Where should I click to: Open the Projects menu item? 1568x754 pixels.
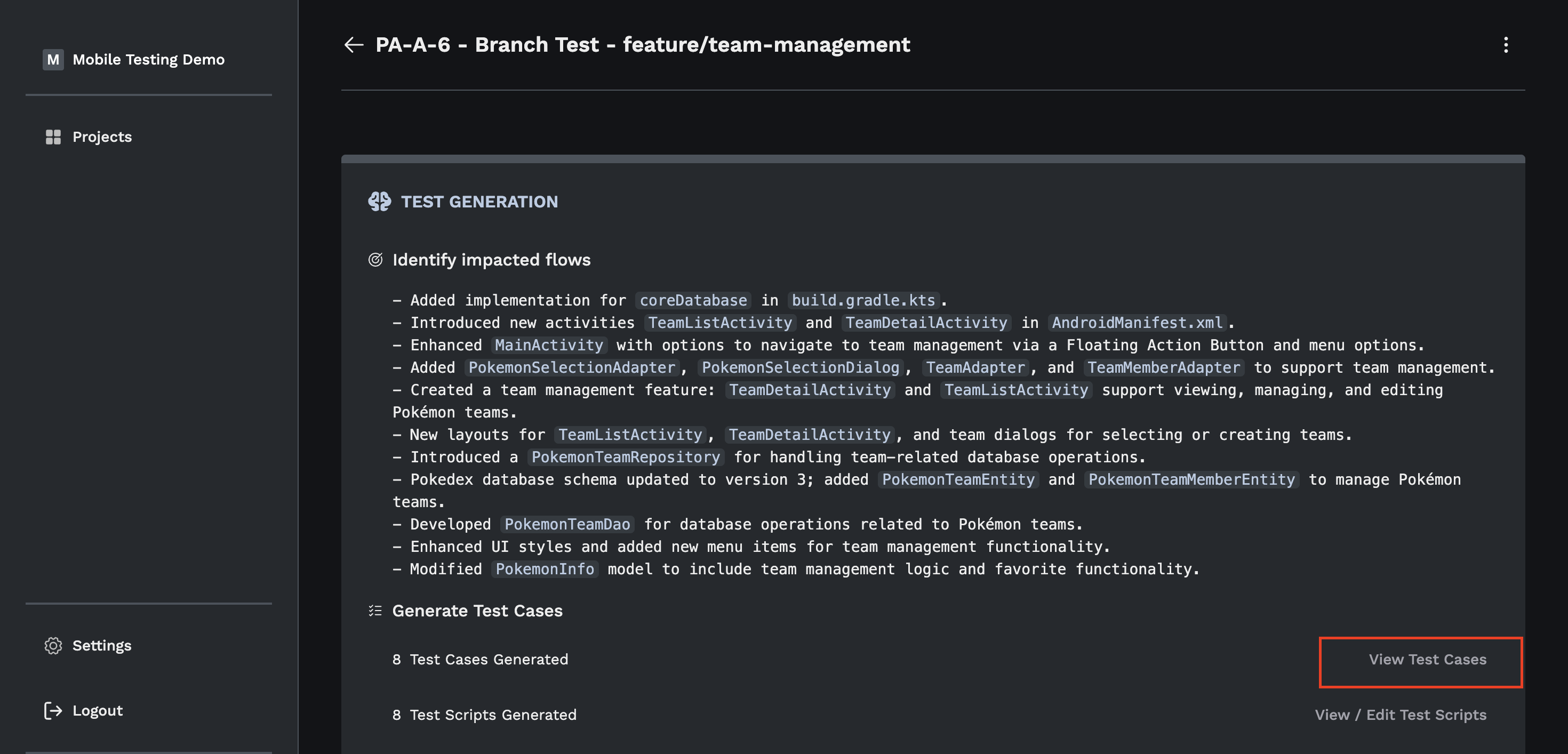tap(102, 137)
